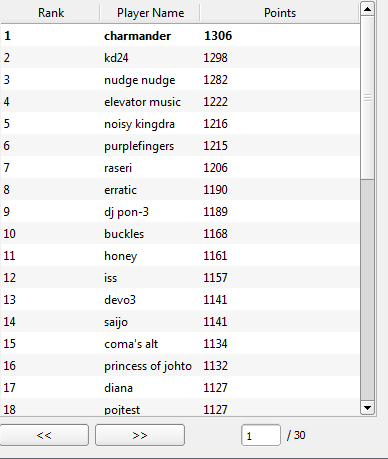Select the purplefingers row
This screenshot has width=388, height=459.
(180, 146)
